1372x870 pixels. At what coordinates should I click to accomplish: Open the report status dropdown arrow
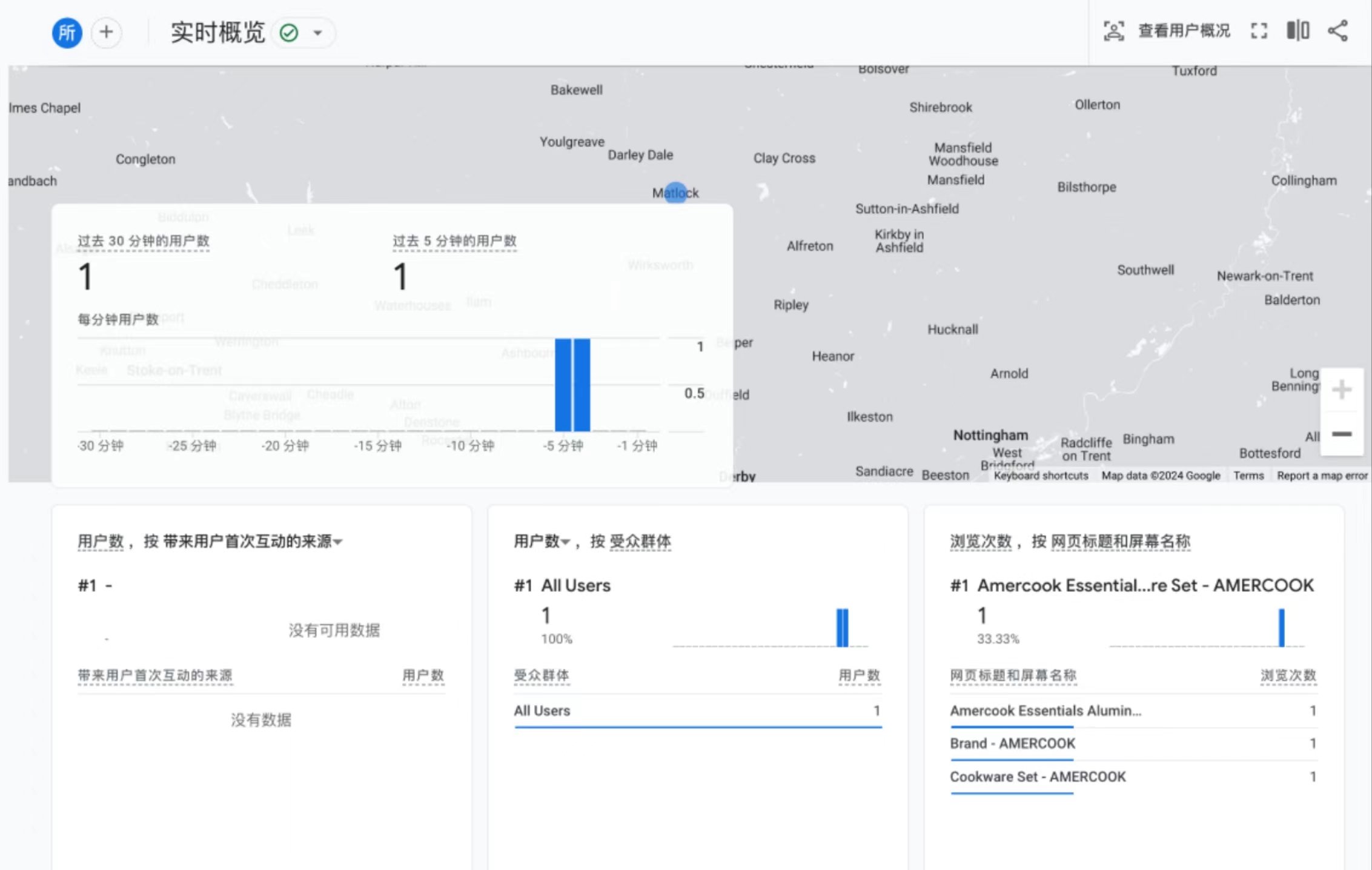point(318,33)
